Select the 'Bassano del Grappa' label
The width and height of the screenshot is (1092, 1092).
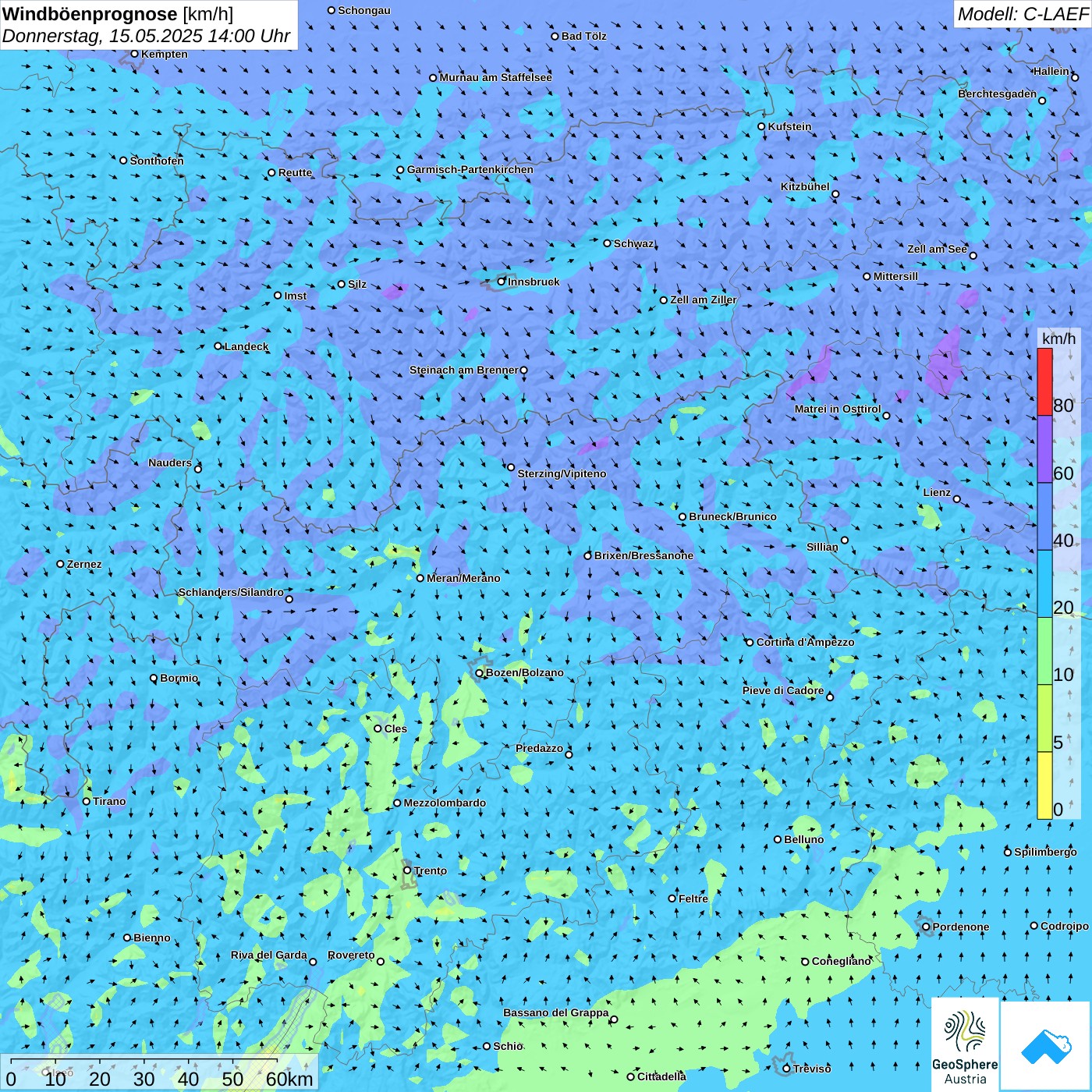pos(556,1013)
